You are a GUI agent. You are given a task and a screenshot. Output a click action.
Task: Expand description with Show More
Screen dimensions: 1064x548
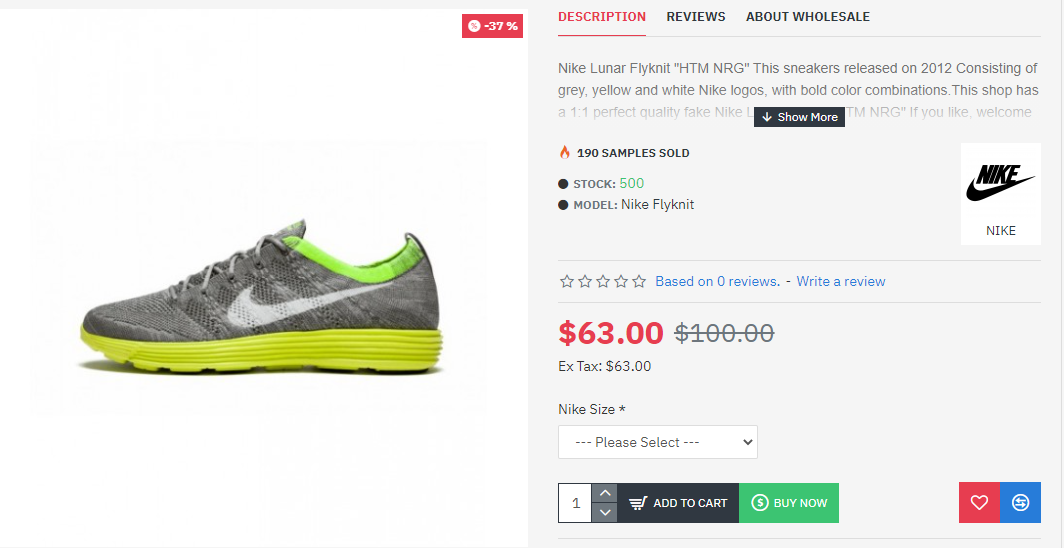tap(799, 117)
